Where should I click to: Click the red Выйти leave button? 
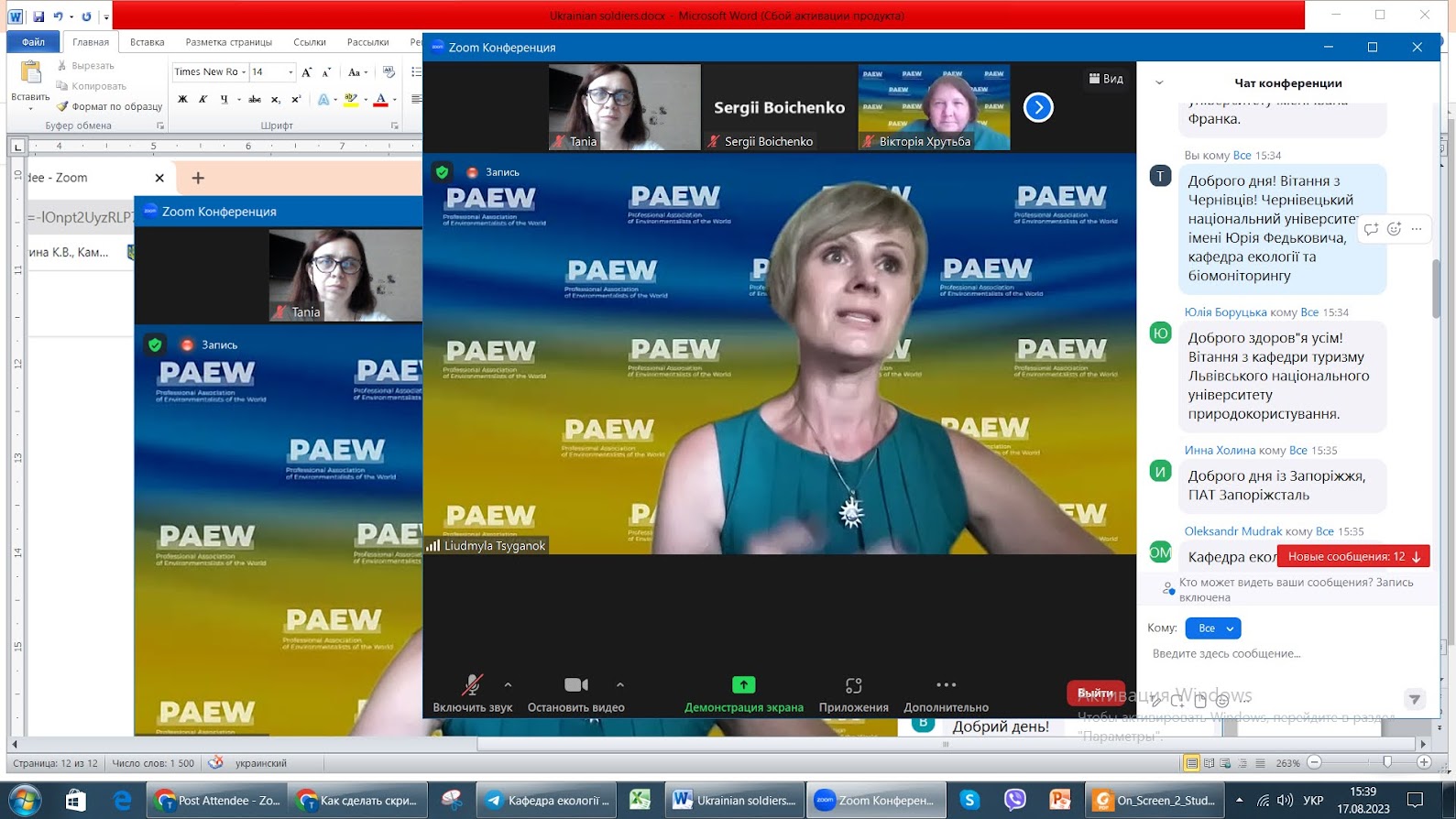(x=1096, y=693)
